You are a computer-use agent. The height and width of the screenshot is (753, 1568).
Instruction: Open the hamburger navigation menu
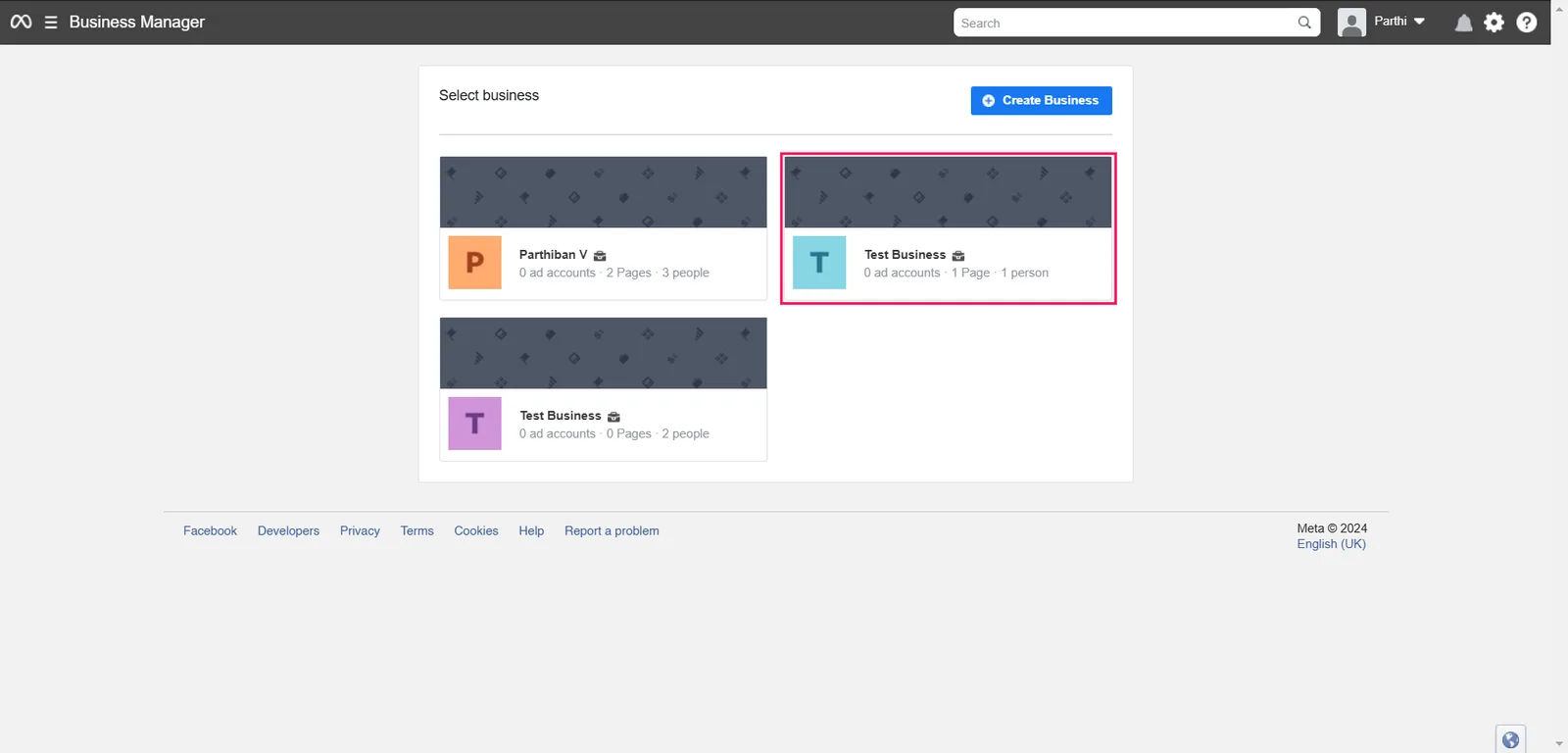[51, 22]
